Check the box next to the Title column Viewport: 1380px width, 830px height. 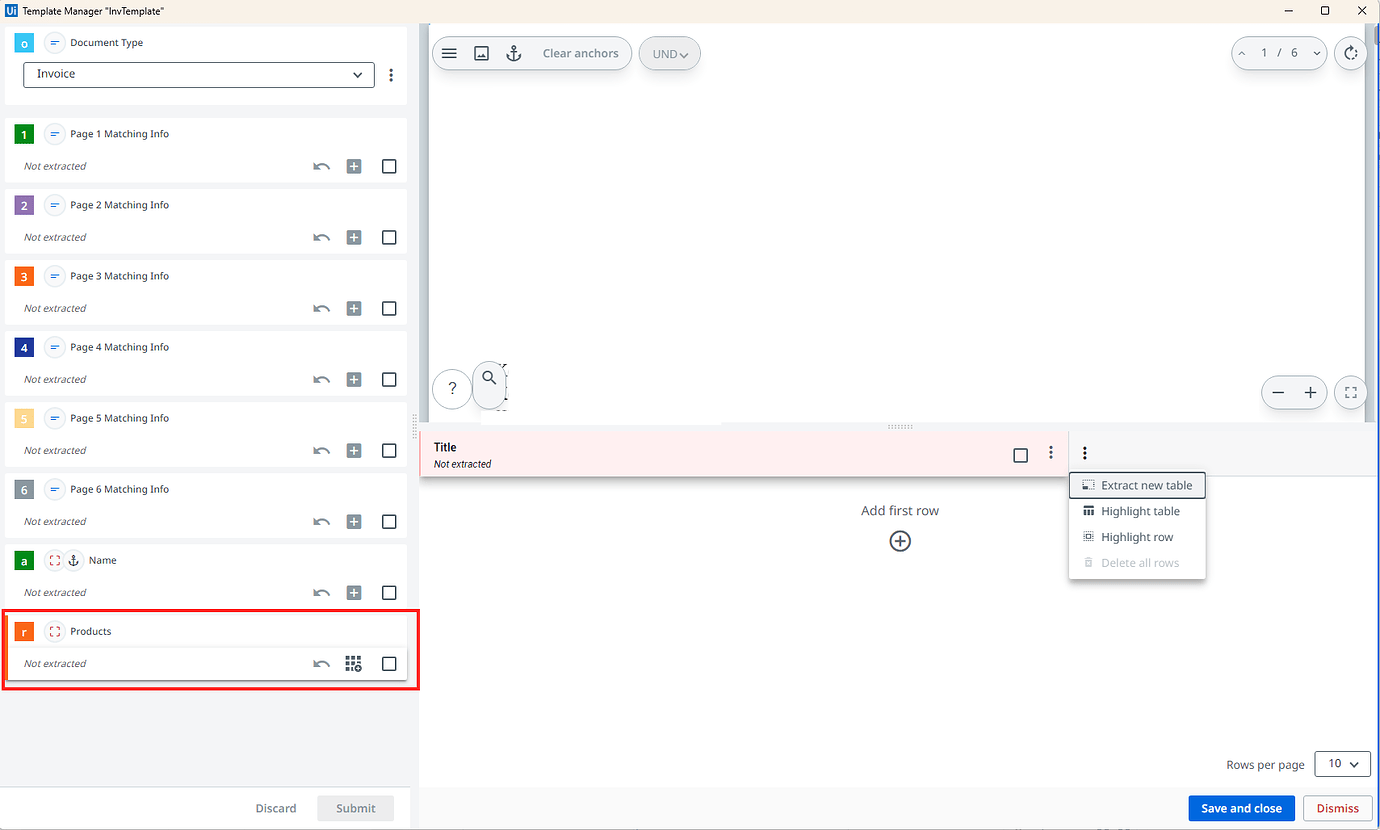tap(1020, 454)
